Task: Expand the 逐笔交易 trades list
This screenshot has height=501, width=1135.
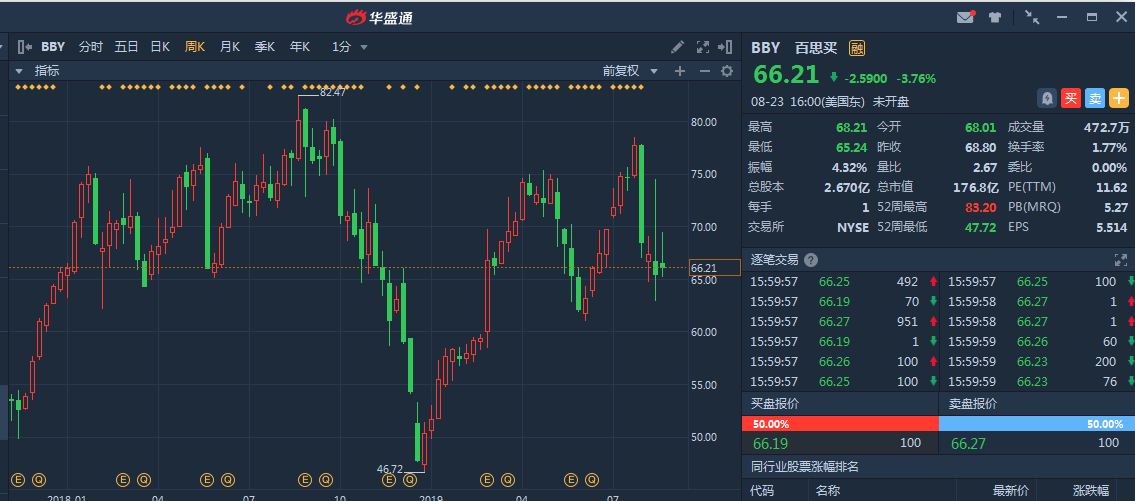Action: [1121, 260]
